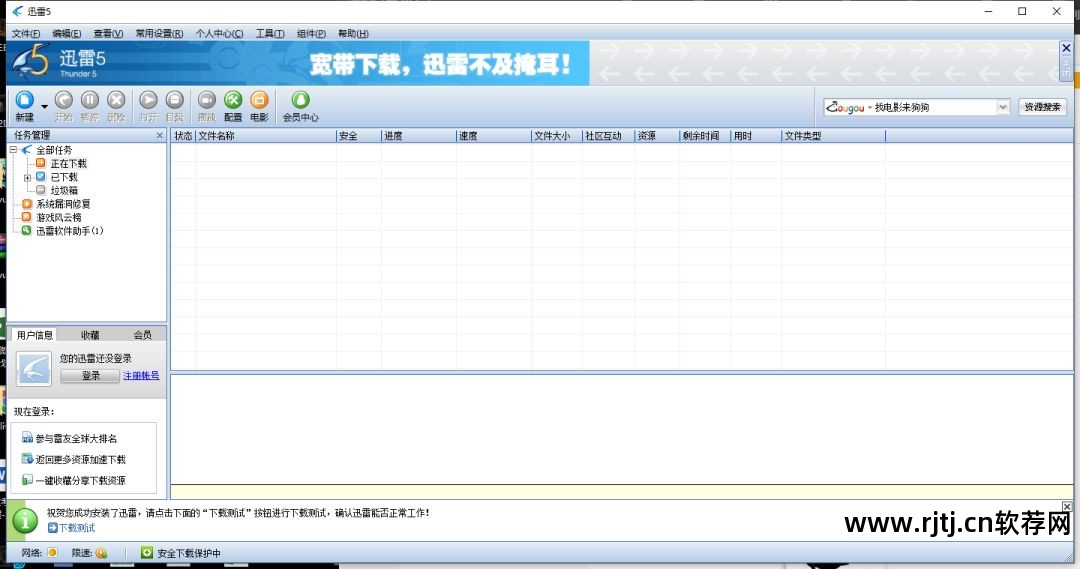
Task: Select 垃圾箱 in the task tree
Action: click(x=64, y=190)
